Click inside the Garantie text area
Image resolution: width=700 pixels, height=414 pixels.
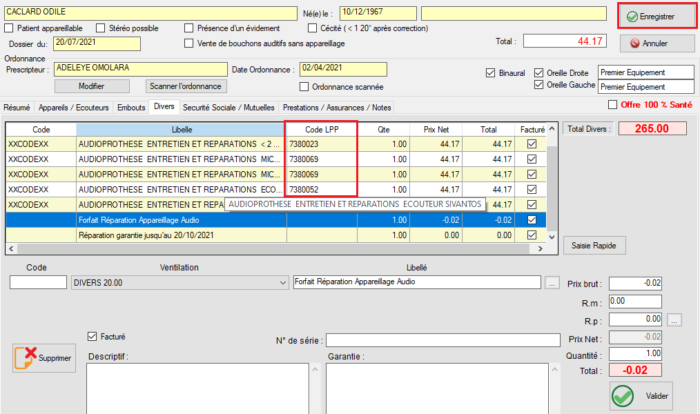click(437, 389)
